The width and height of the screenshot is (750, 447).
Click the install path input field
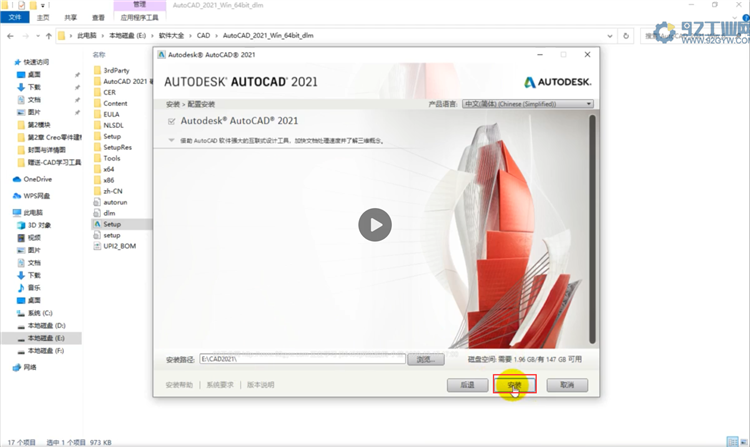(302, 359)
